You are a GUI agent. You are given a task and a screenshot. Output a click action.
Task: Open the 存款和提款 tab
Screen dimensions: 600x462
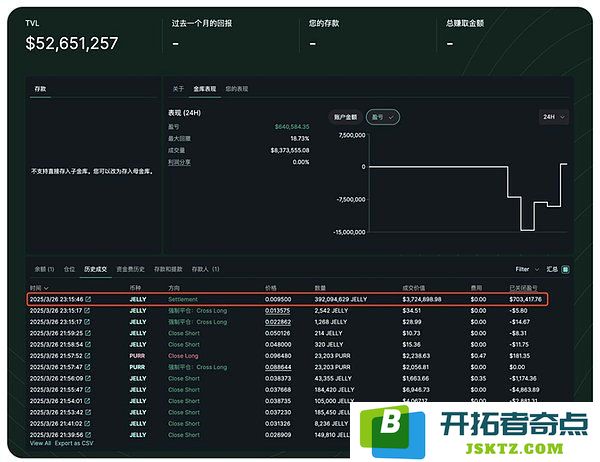point(168,269)
